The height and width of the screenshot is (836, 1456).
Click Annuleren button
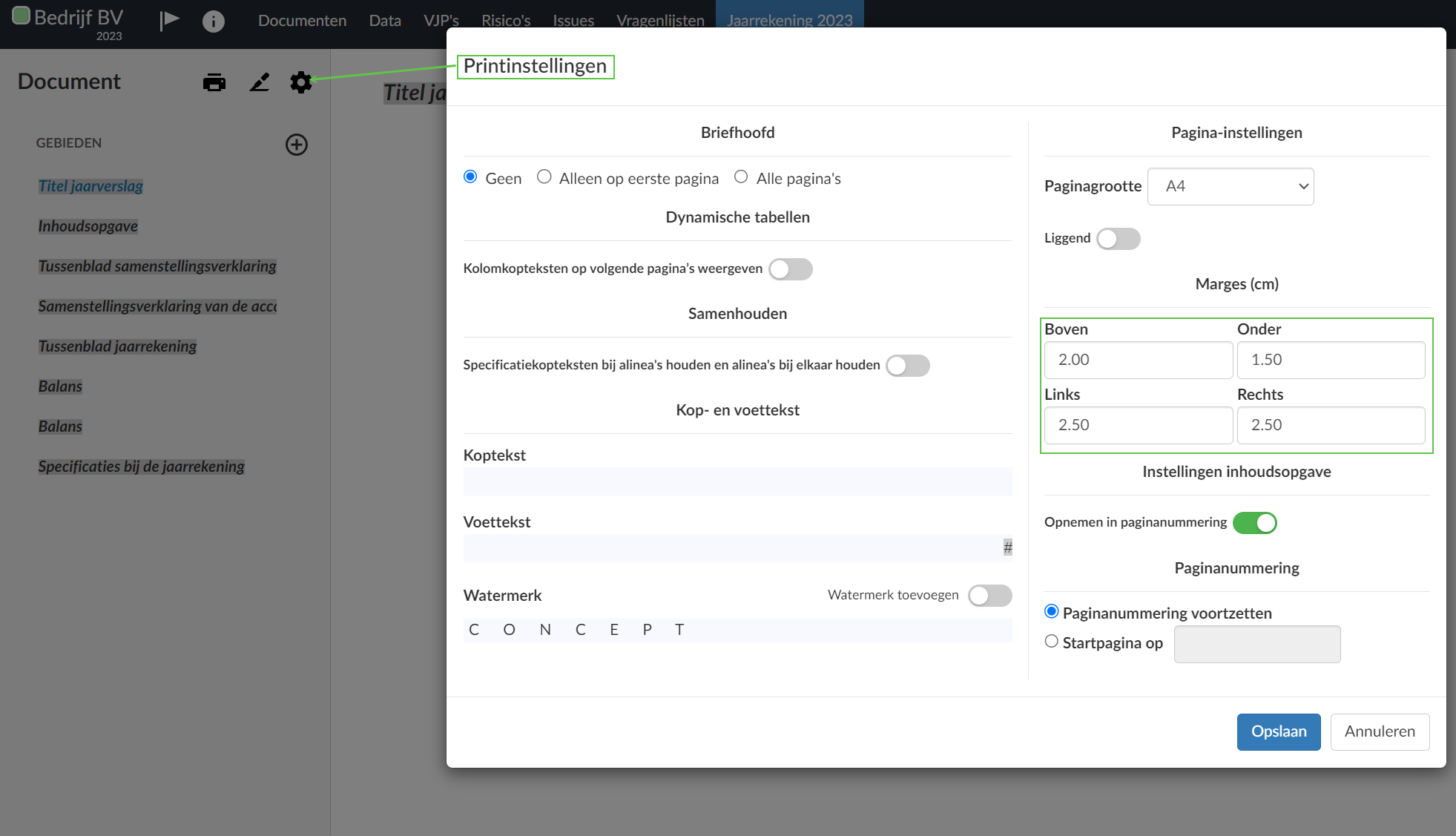1380,731
